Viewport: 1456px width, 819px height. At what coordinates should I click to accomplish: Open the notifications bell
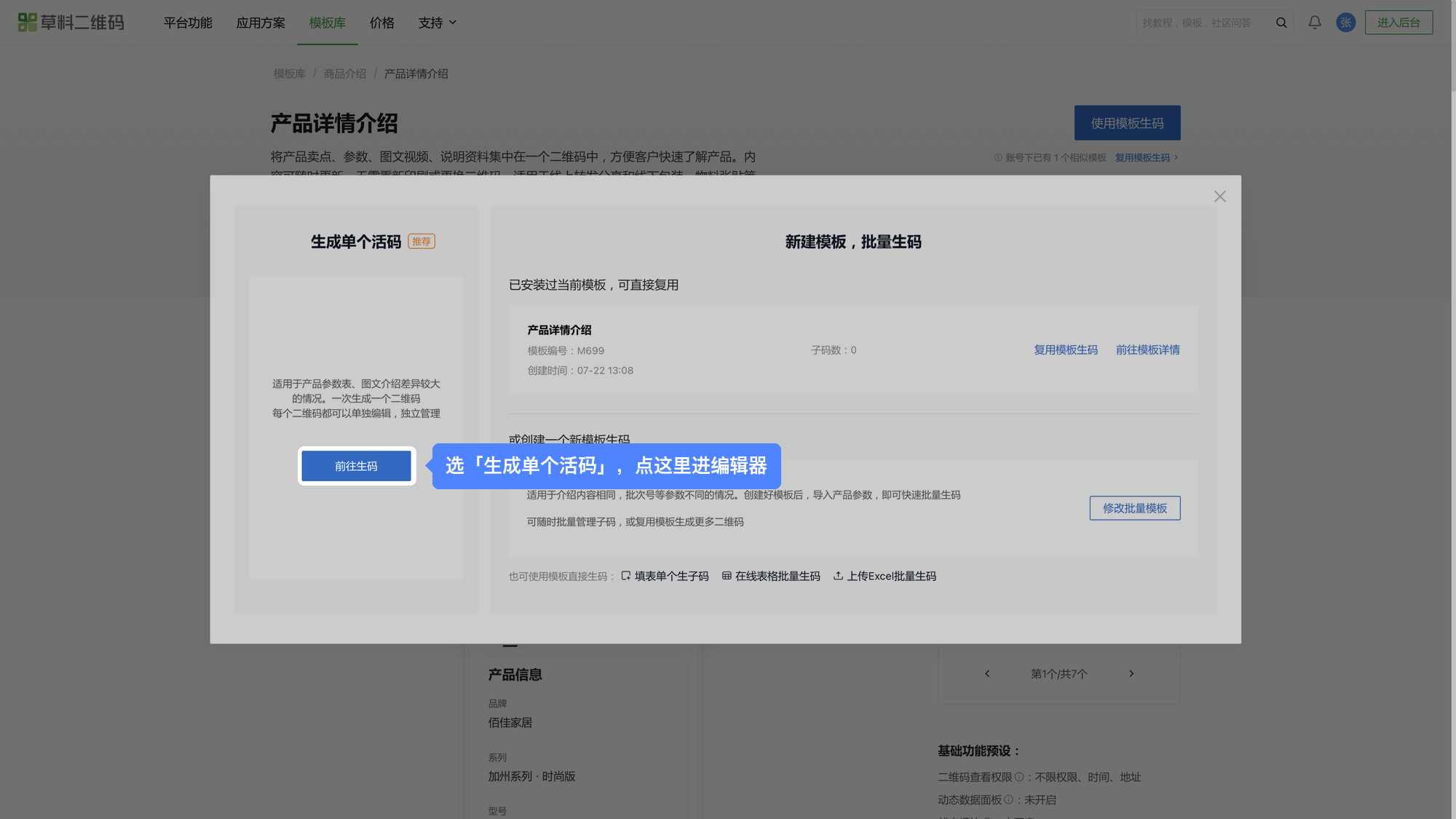point(1315,23)
